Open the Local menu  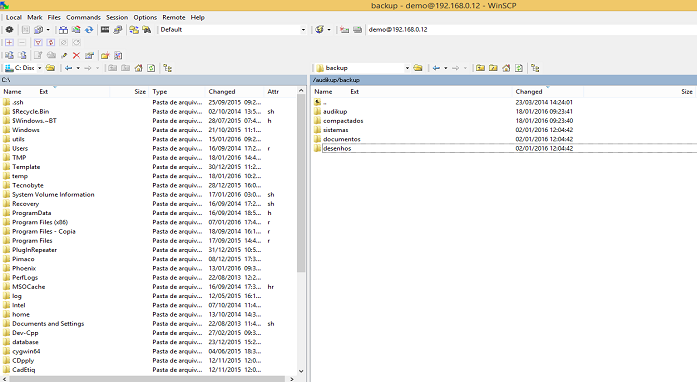(13, 17)
